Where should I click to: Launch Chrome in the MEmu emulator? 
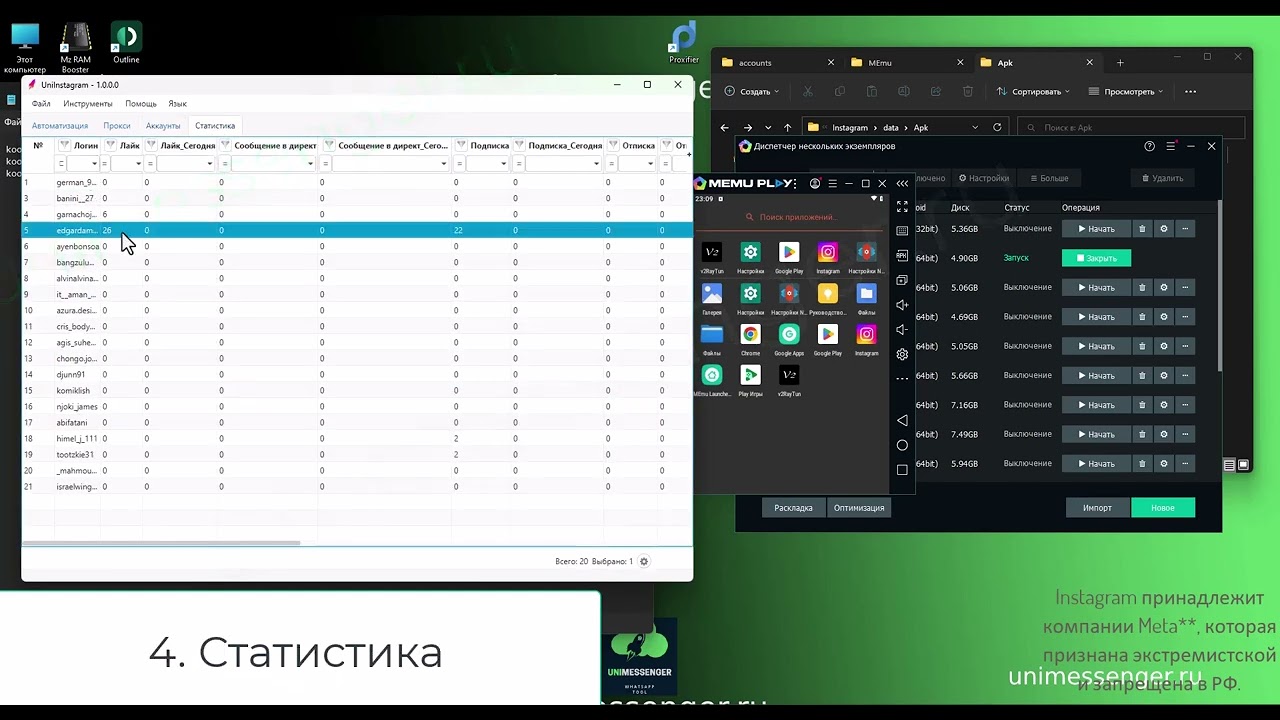[x=750, y=335]
